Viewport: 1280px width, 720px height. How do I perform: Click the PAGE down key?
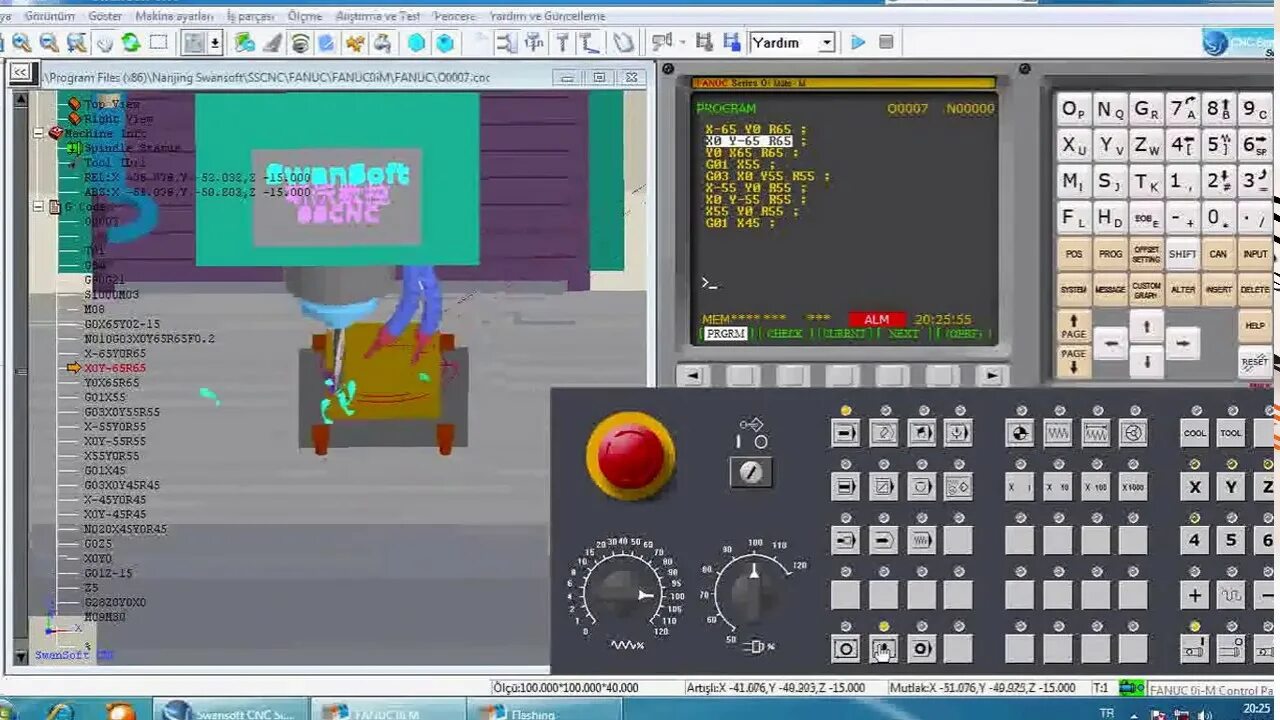pos(1073,361)
